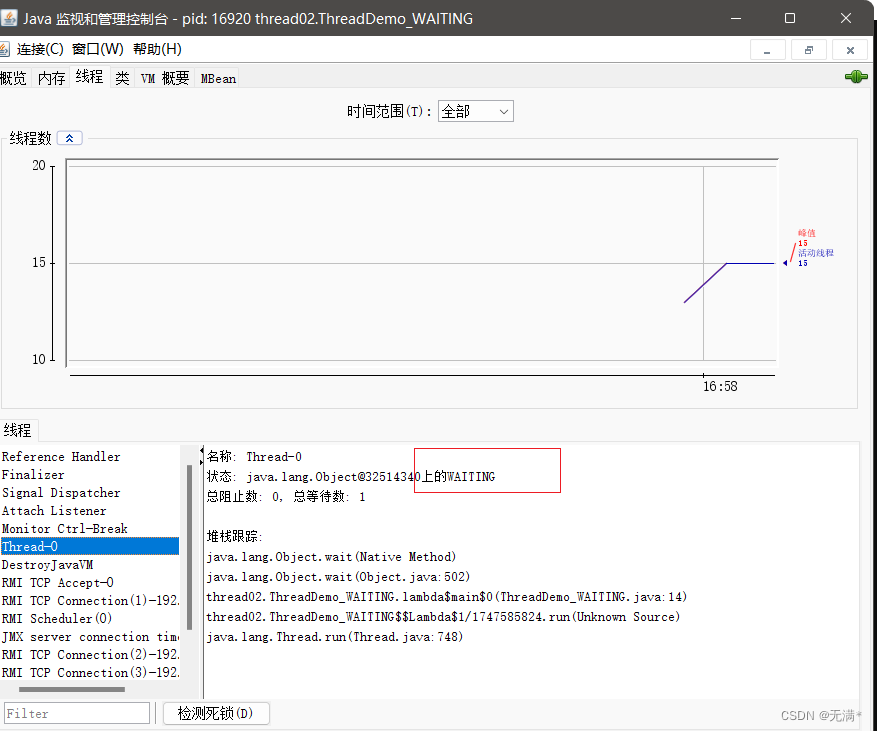Viewport: 877px width, 731px height.
Task: Collapse the thread count chart
Action: tap(69, 138)
